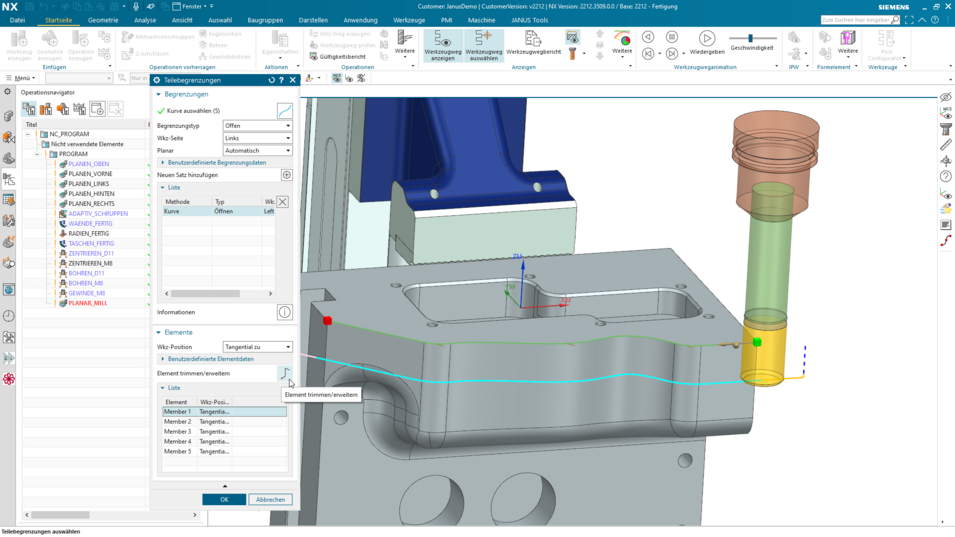
Task: Open the Menü dropdown
Action: [21, 78]
